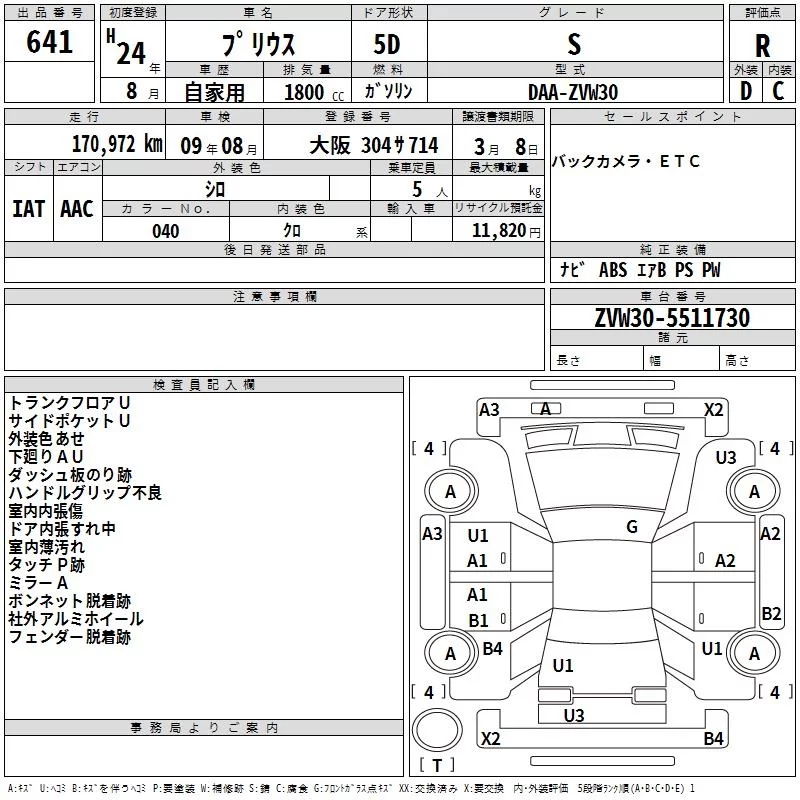Select inspector note トランクフロアU
The width and height of the screenshot is (800, 800).
[70, 403]
